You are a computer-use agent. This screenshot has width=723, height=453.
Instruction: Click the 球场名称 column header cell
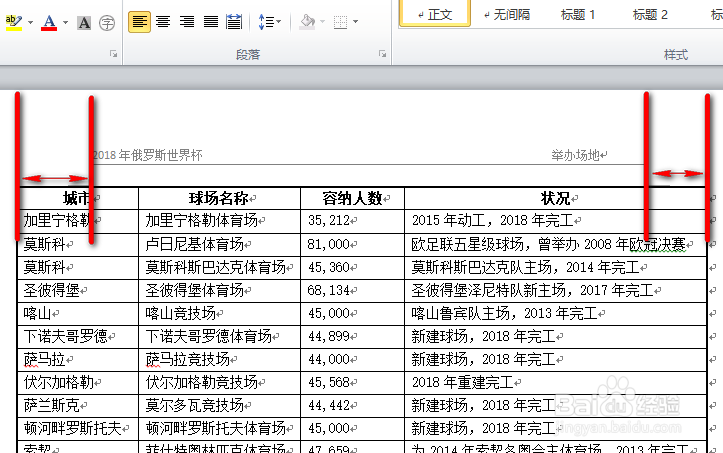[219, 198]
